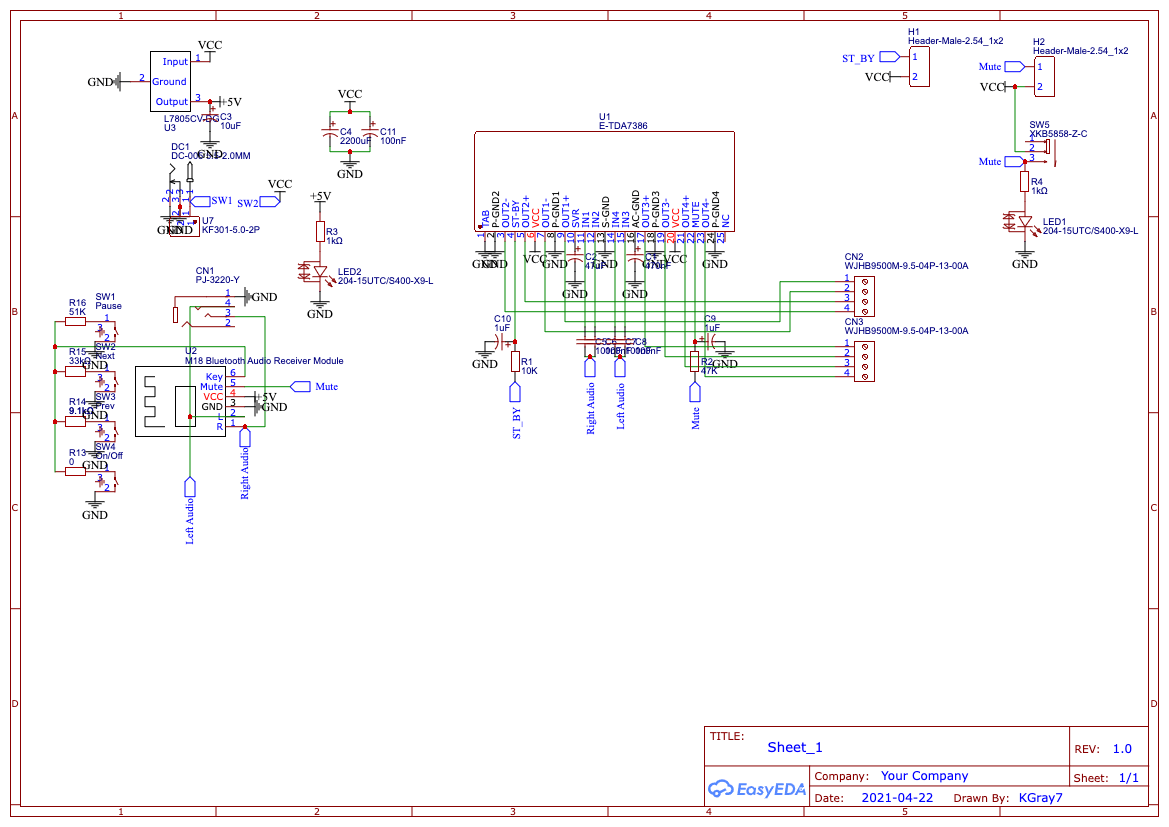Click the '51K' value of R16
Image resolution: width=1169 pixels, height=827 pixels.
coord(78,312)
